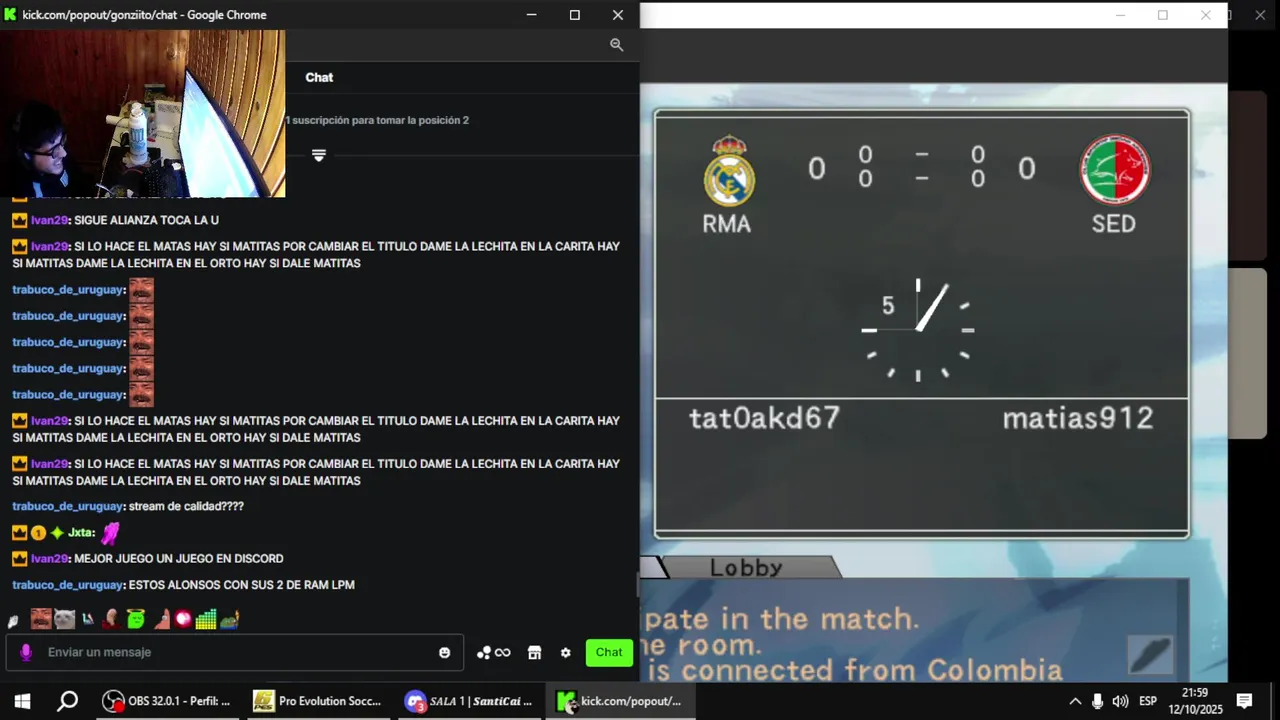
Task: Click trabuco_de_uruguay on 'ESTOS ALONSOS' message
Action: coord(68,585)
